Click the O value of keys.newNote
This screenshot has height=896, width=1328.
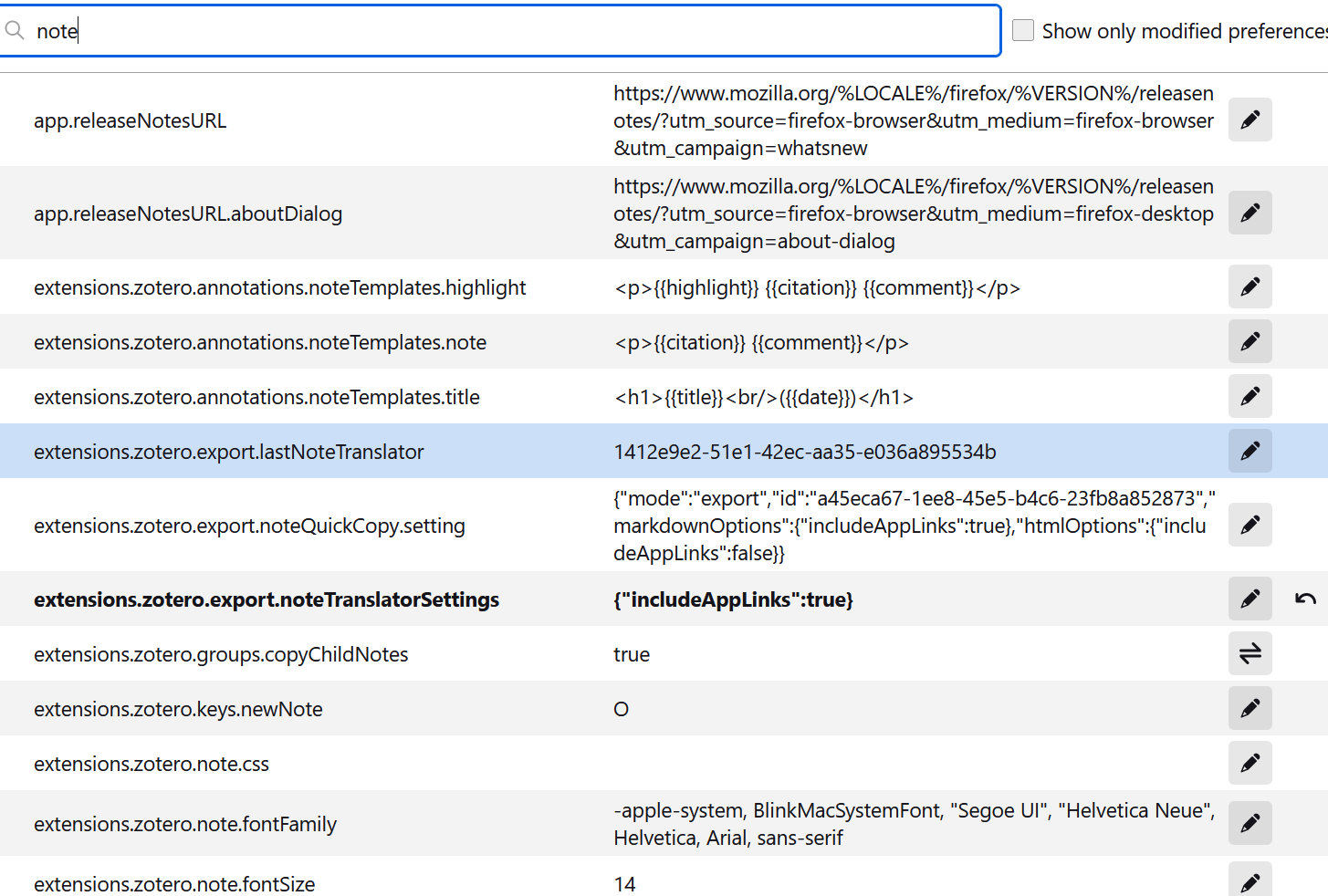click(622, 709)
